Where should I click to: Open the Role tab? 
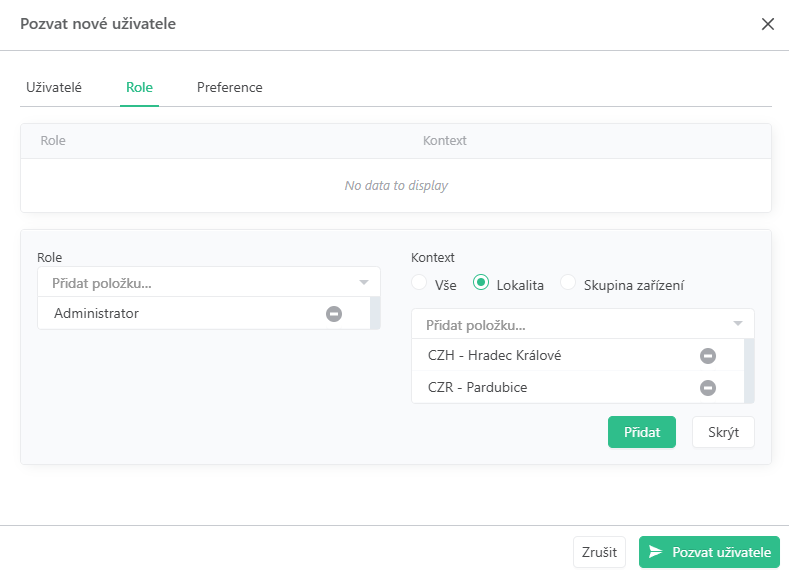tap(139, 88)
